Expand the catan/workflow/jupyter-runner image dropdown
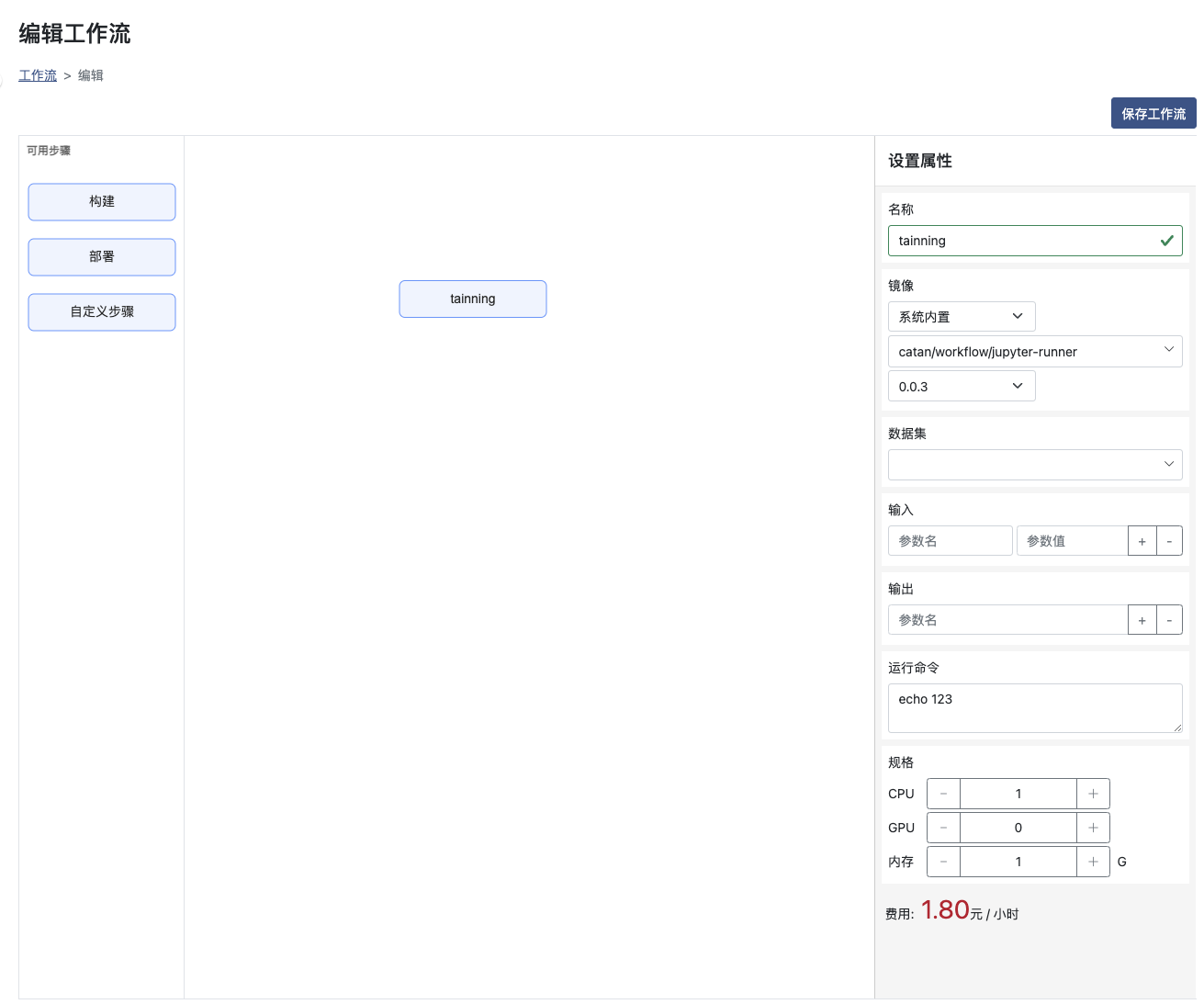This screenshot has width=1204, height=1004. click(1034, 352)
